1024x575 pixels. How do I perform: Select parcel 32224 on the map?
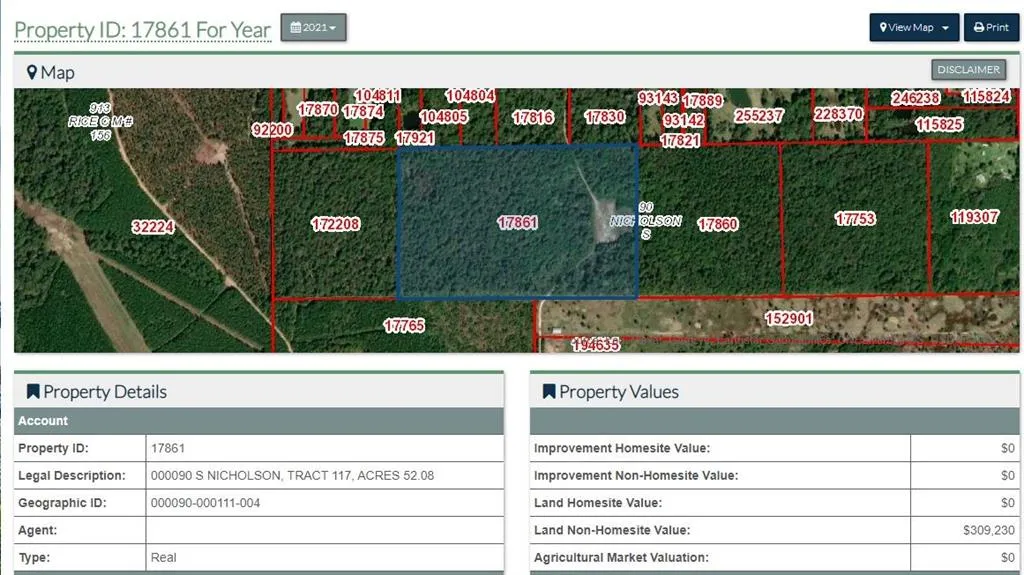point(153,227)
